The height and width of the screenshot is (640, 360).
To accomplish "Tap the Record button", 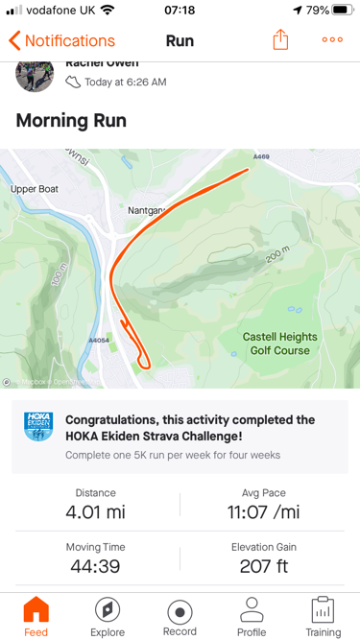I will [x=180, y=616].
